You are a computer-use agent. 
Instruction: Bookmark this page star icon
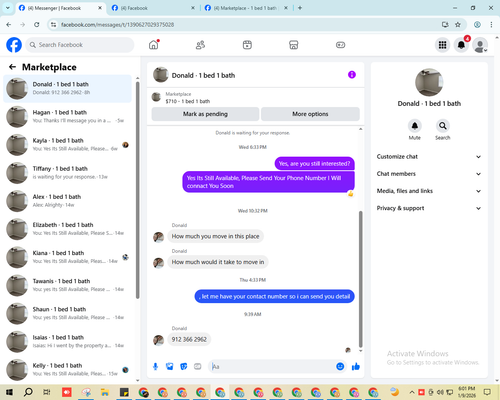[x=458, y=24]
